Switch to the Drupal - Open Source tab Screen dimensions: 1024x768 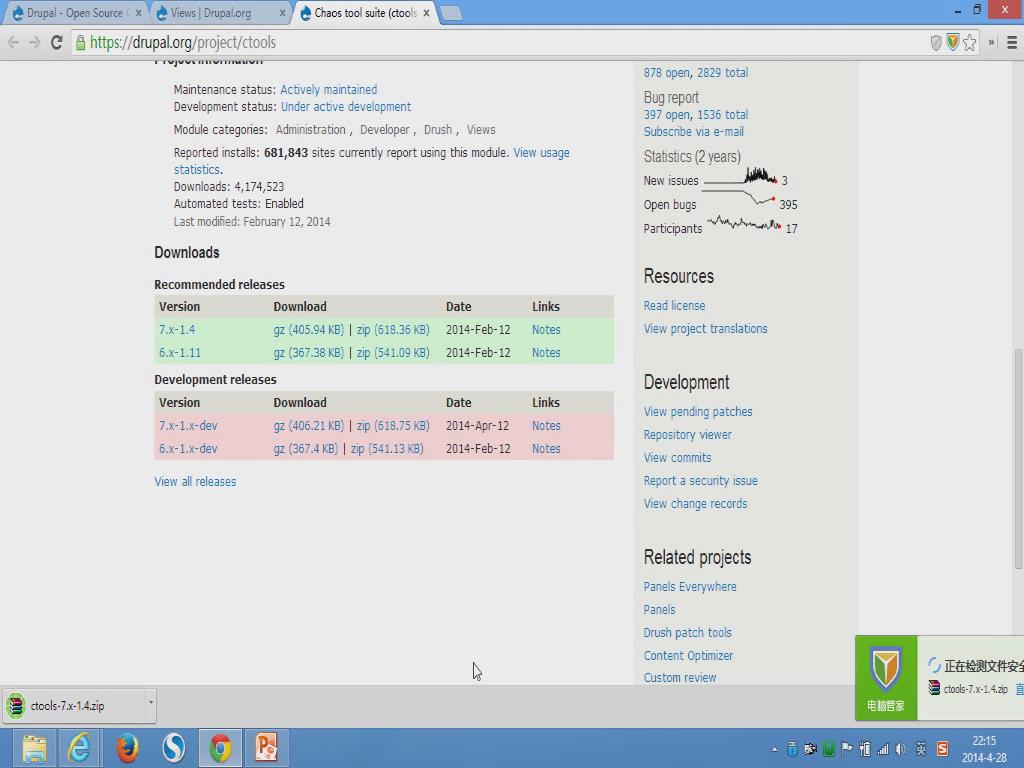tap(76, 13)
